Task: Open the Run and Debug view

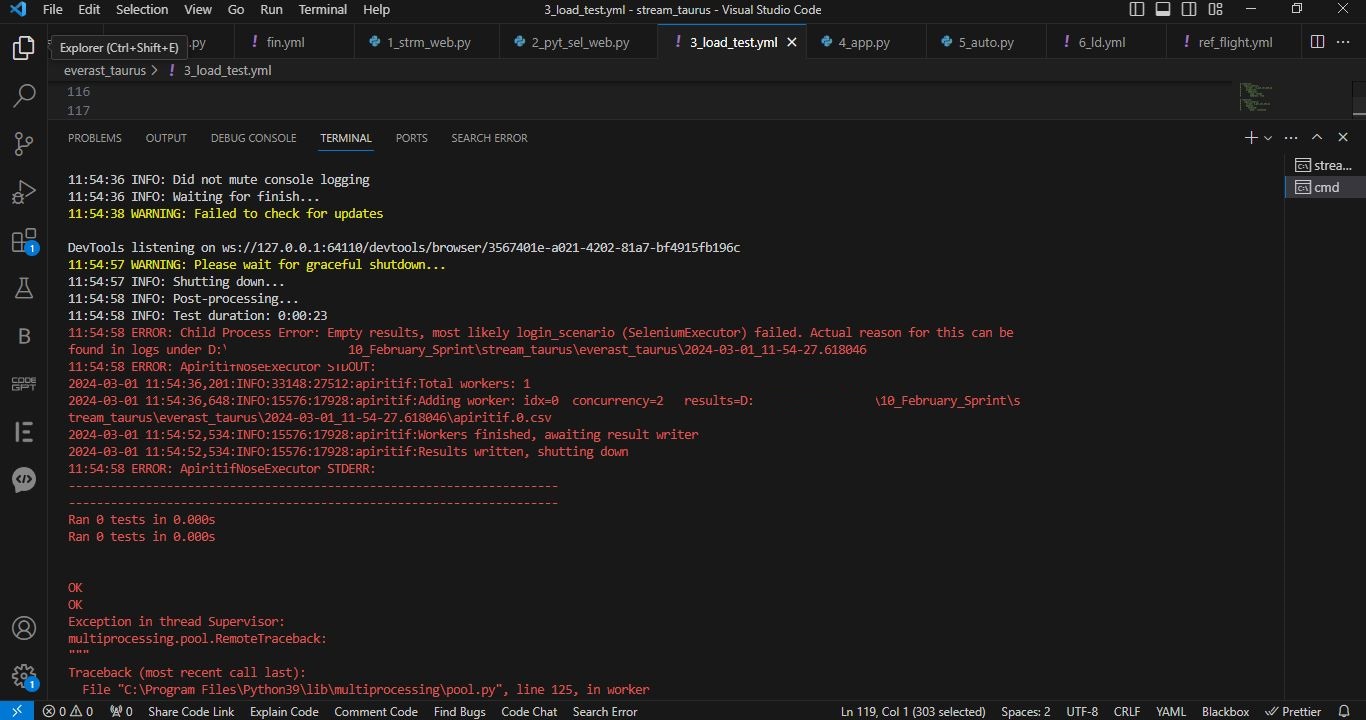Action: tap(23, 192)
